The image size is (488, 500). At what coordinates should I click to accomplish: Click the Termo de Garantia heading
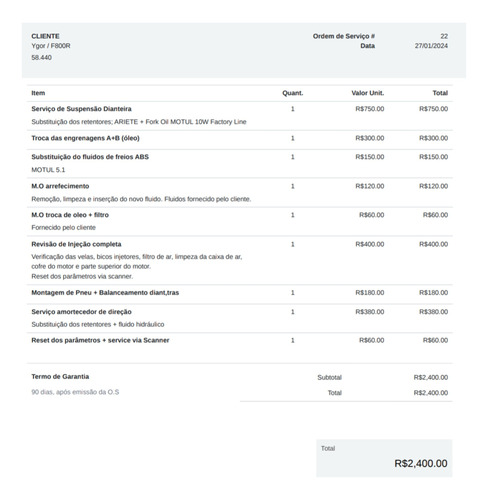[60, 377]
